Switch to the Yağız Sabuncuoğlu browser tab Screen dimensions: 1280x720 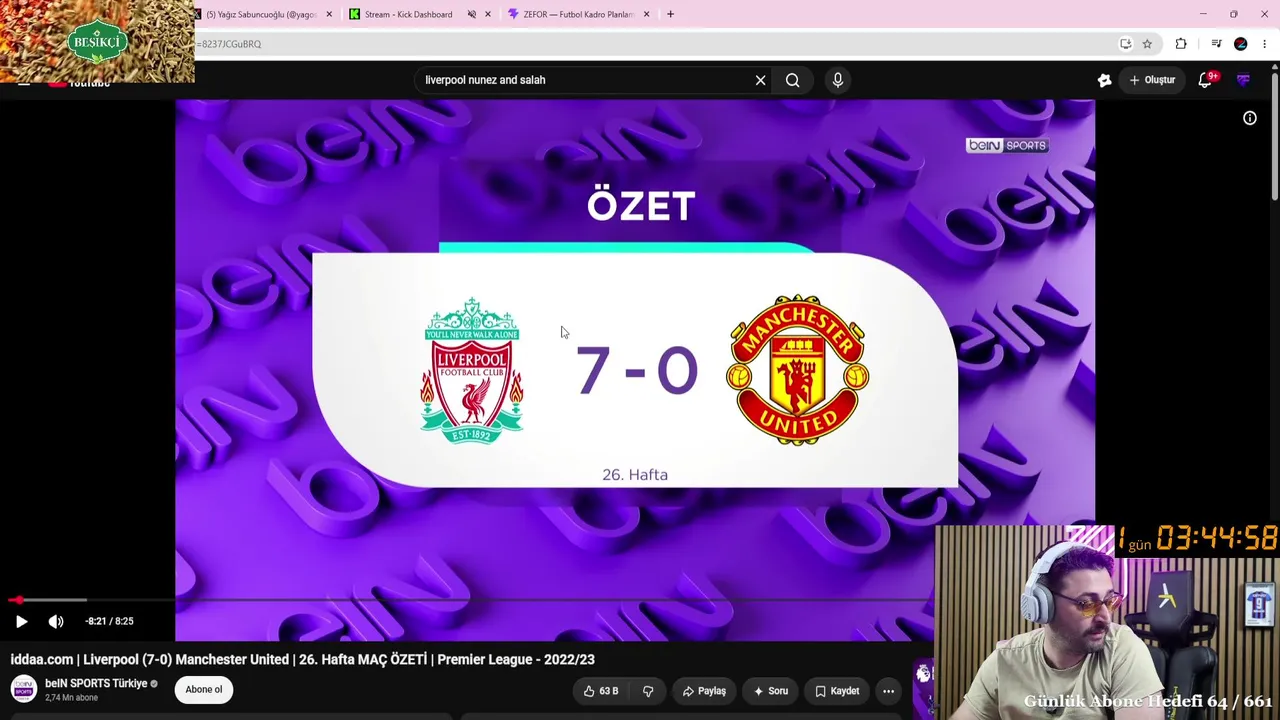click(260, 14)
